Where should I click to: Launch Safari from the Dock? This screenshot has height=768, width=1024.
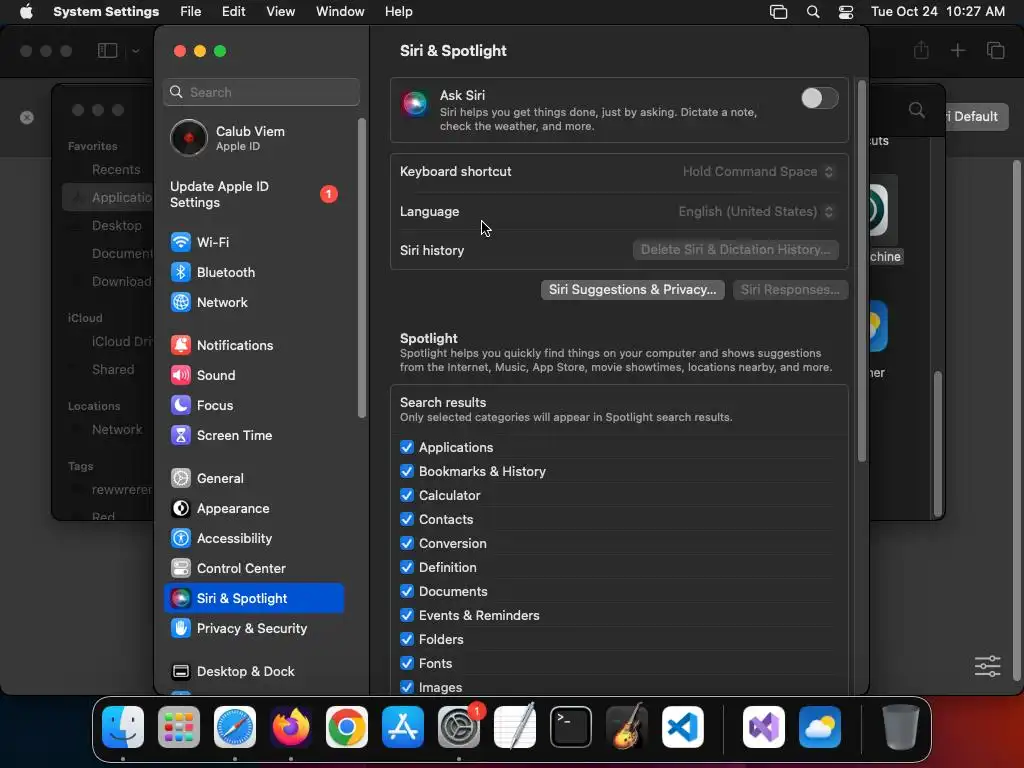[x=235, y=727]
